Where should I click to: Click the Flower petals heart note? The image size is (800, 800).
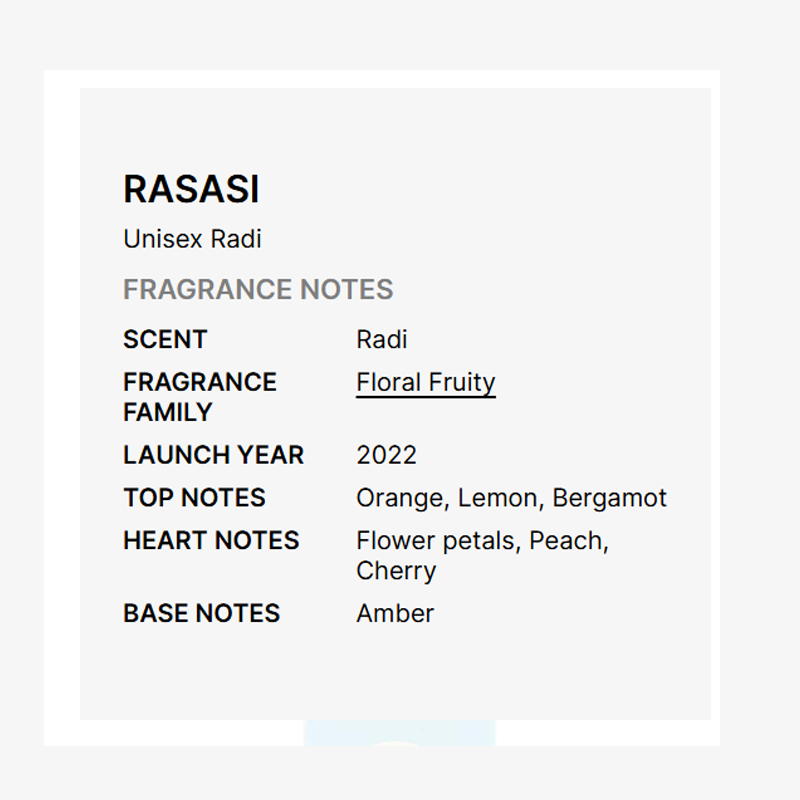pyautogui.click(x=436, y=541)
